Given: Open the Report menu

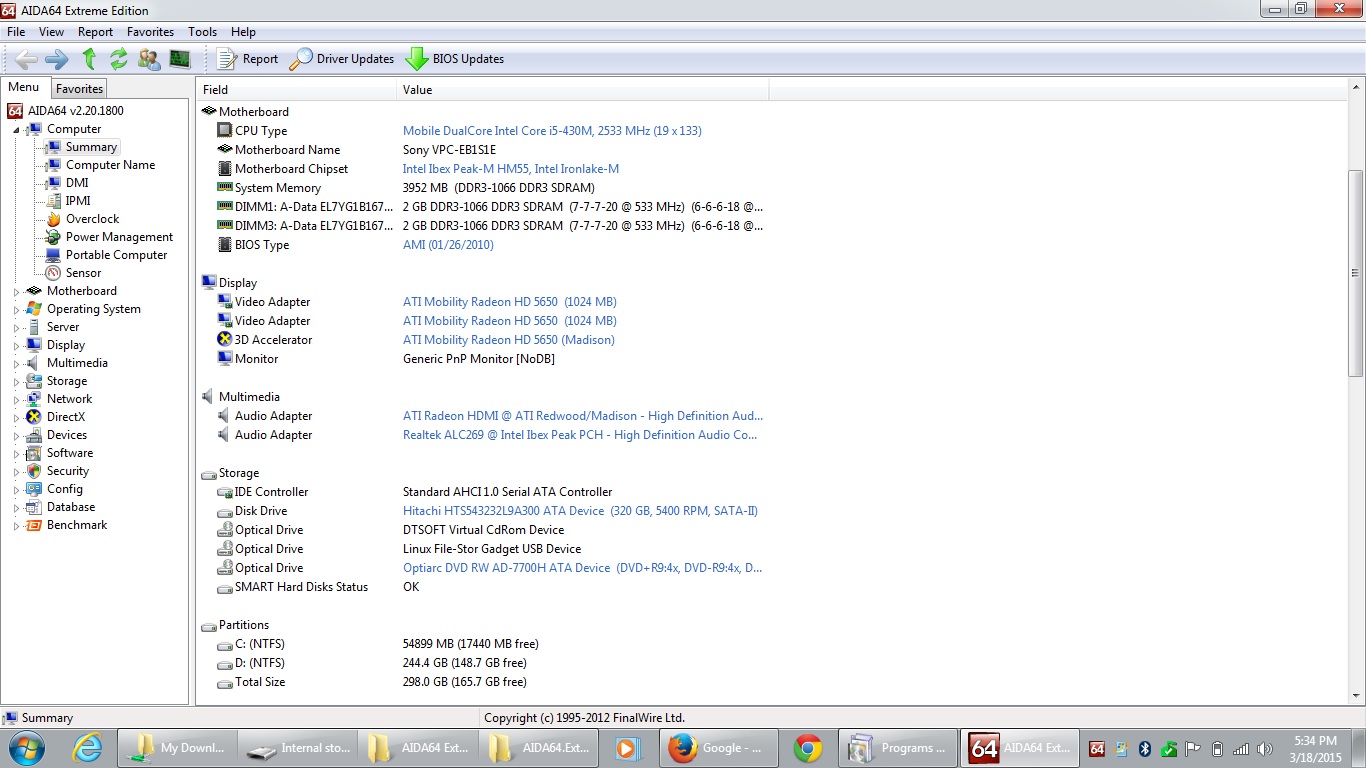Looking at the screenshot, I should point(95,32).
